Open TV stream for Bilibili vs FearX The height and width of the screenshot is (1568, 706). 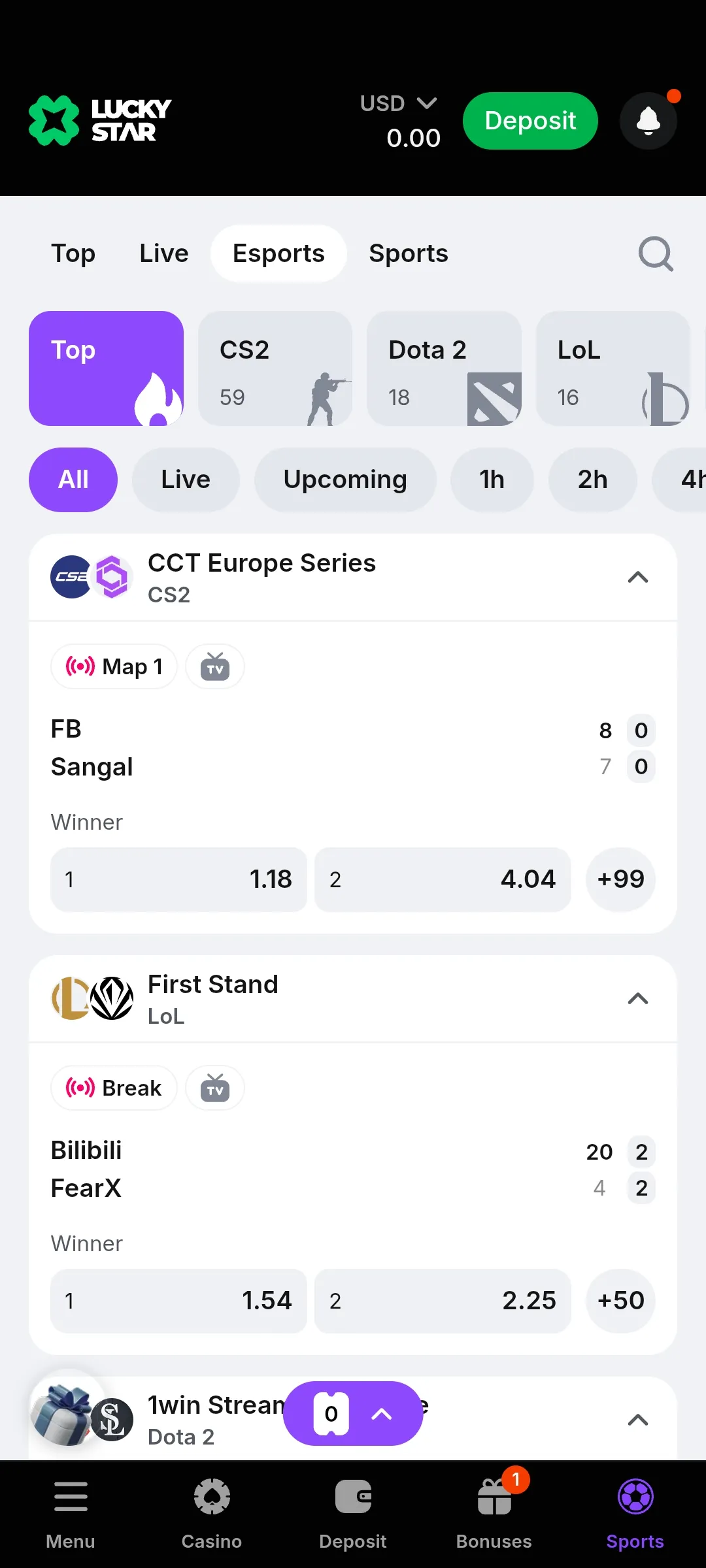pos(215,1088)
